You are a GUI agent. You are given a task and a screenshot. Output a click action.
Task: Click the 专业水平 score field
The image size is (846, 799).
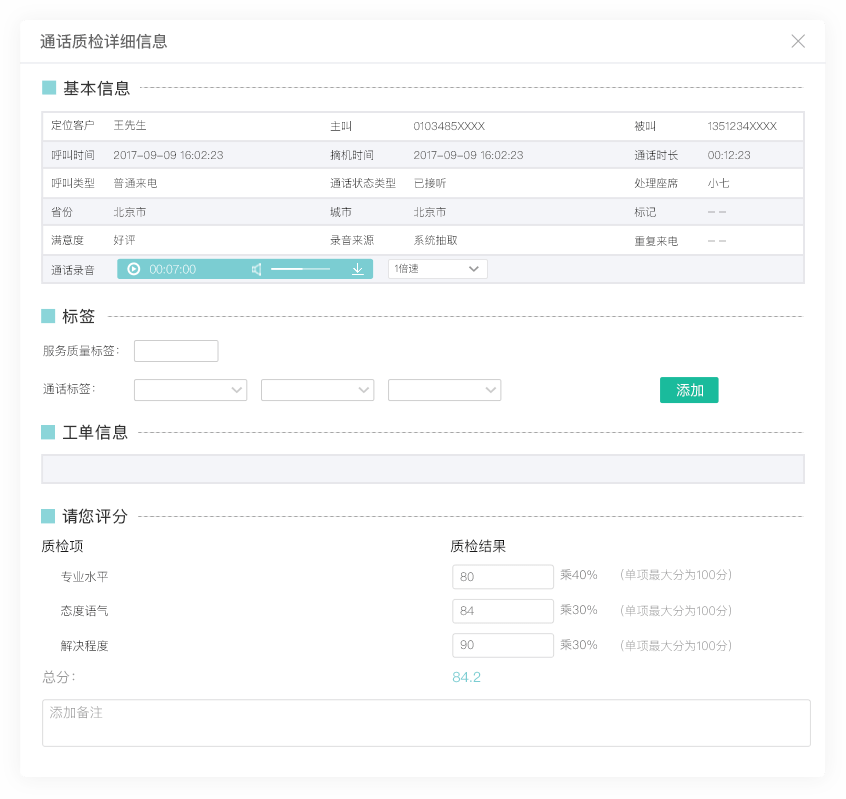[x=503, y=577]
